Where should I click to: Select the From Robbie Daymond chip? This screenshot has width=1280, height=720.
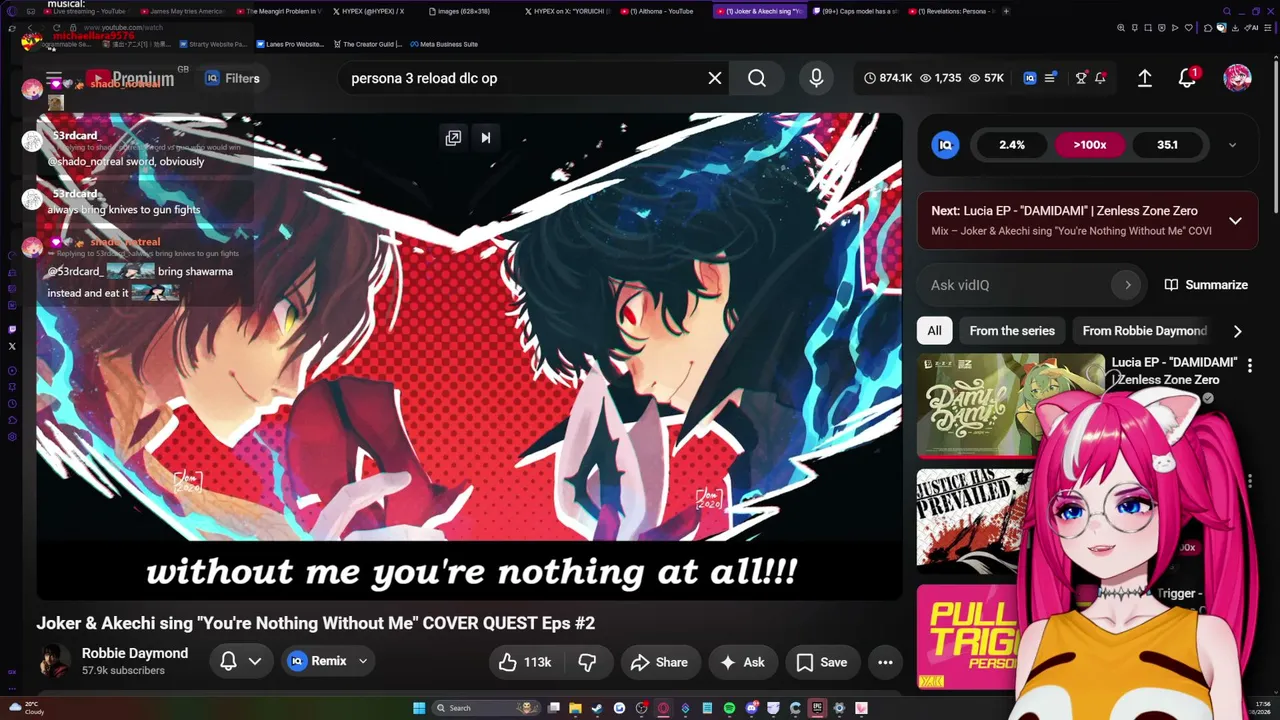tap(1145, 330)
